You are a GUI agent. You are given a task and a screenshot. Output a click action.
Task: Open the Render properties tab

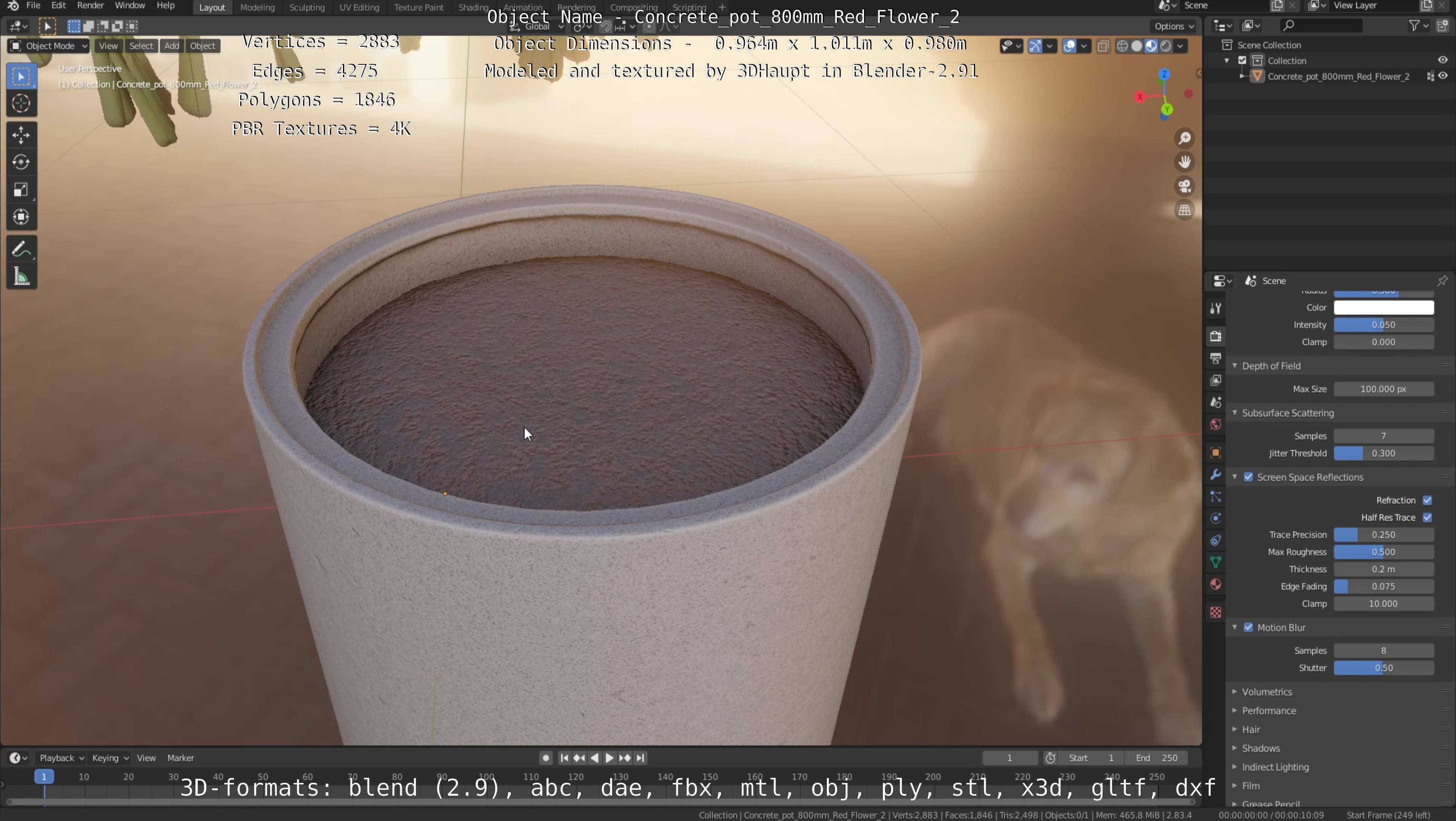pos(1216,336)
